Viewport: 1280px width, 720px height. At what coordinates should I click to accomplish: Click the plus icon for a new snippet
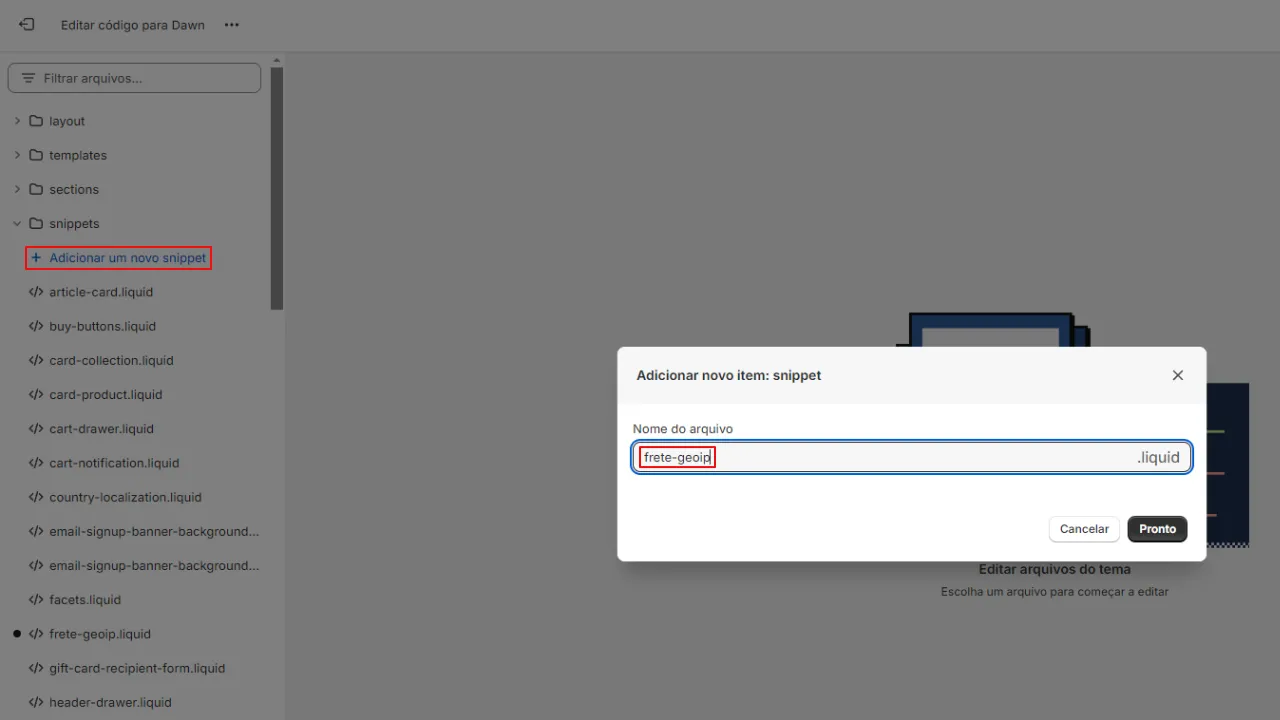pyautogui.click(x=36, y=258)
